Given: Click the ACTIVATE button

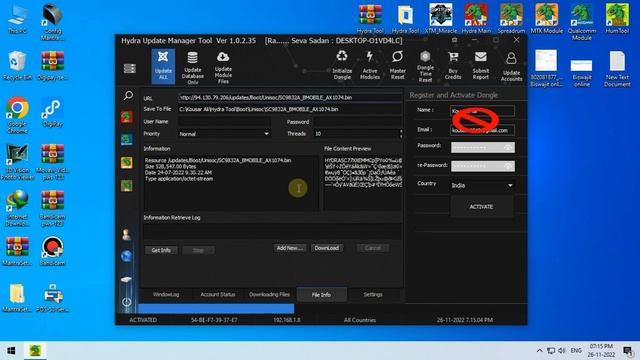Looking at the screenshot, I should click(x=482, y=207).
